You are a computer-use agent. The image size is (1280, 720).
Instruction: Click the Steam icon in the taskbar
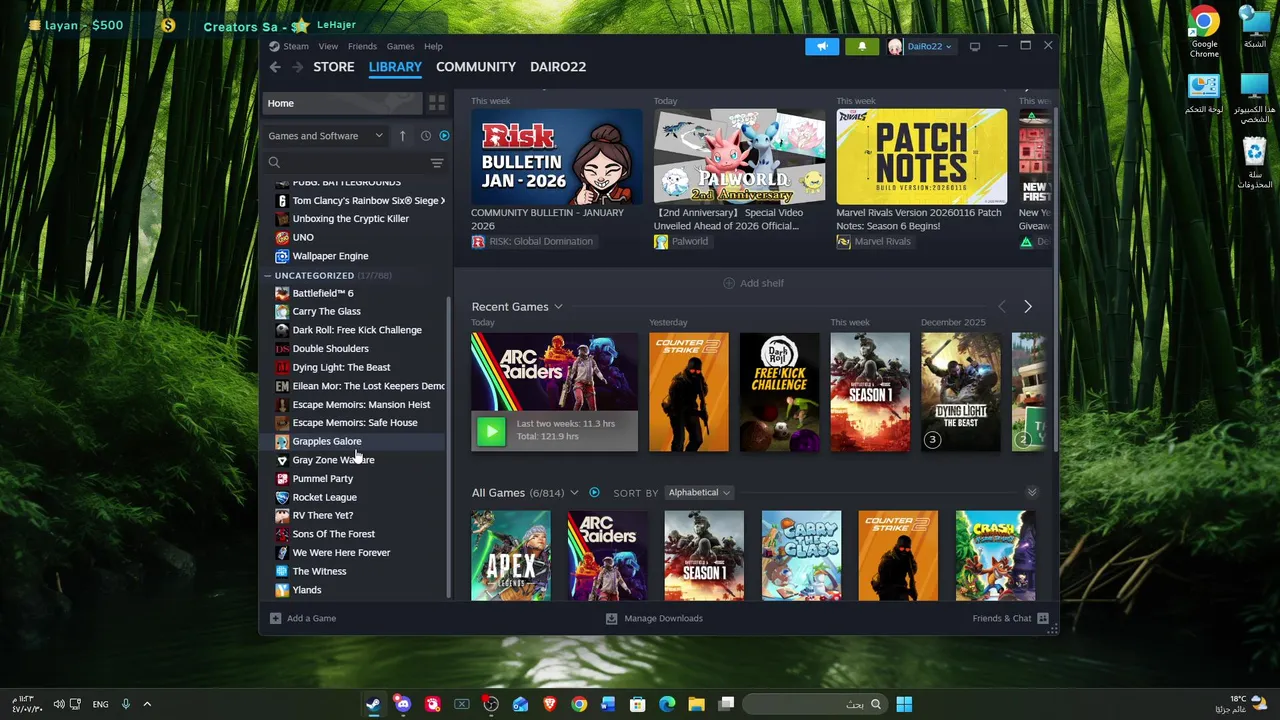(373, 704)
